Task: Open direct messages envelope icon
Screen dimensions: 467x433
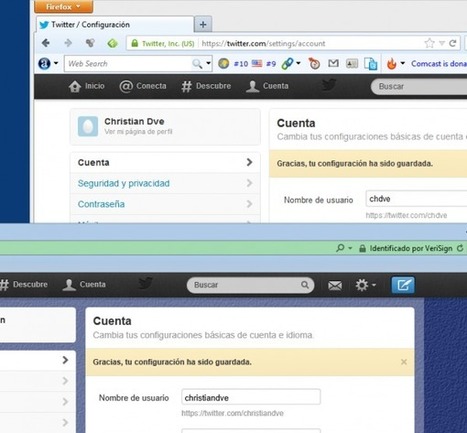Action: click(335, 285)
